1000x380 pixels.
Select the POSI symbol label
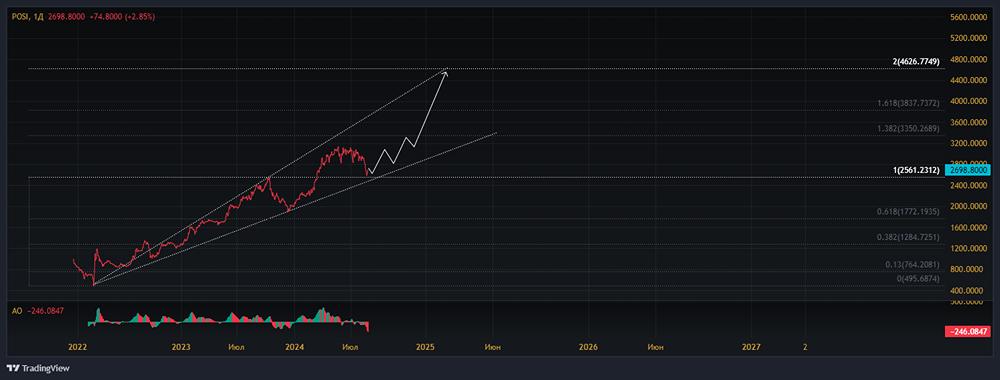coord(20,17)
